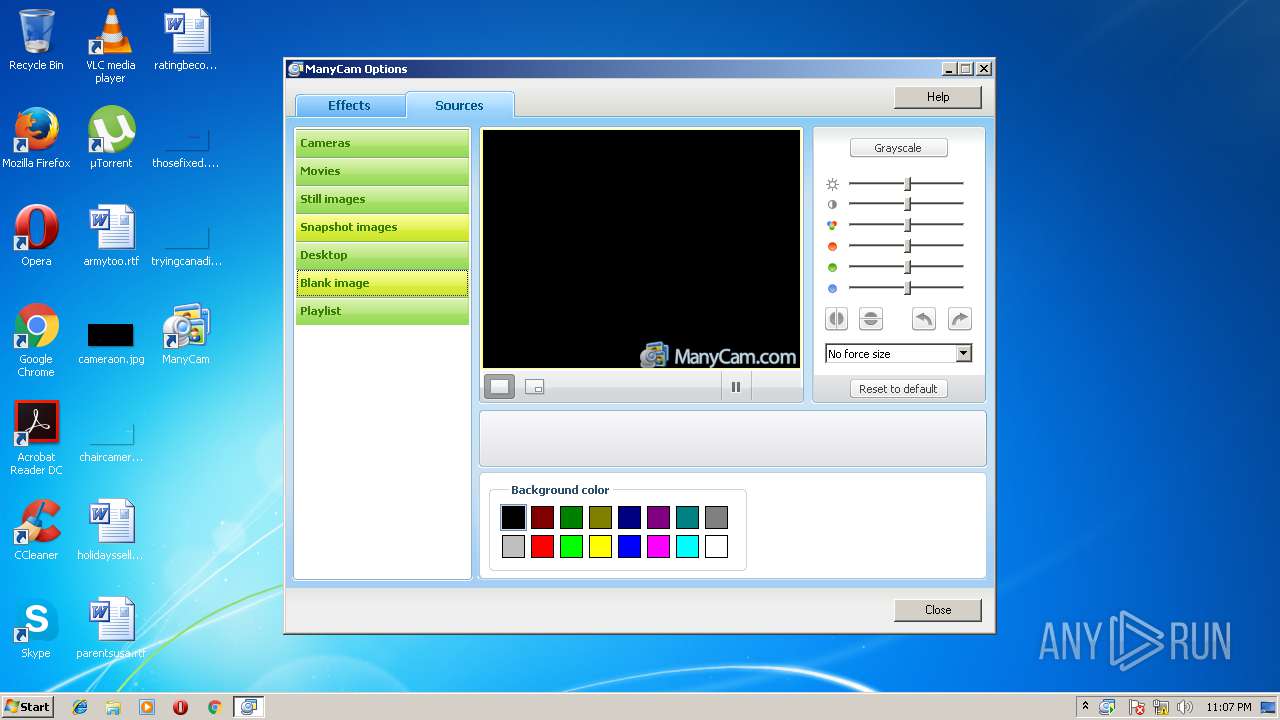Click the contrast slider handle

908,204
